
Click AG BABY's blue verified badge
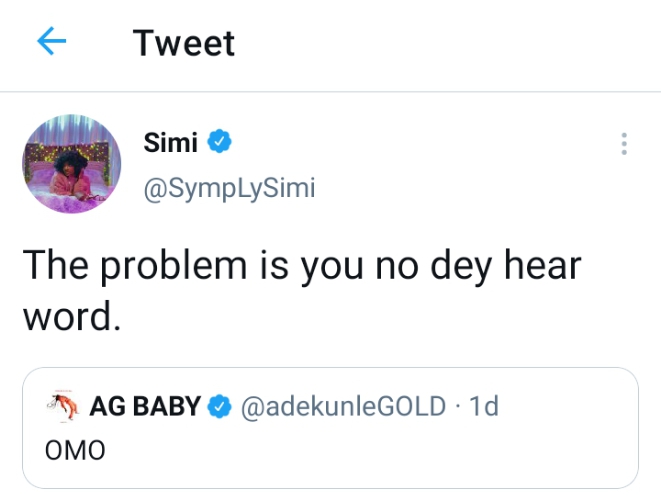[x=219, y=406]
